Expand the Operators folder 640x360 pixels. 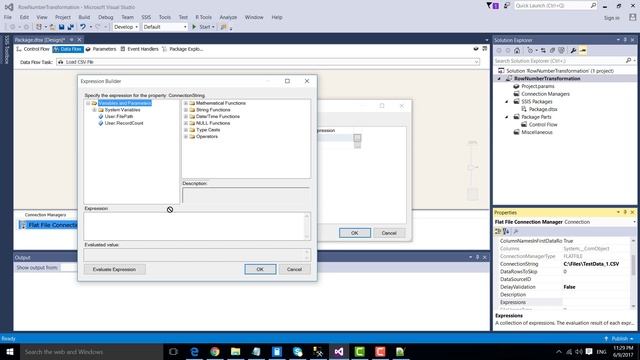coord(186,136)
